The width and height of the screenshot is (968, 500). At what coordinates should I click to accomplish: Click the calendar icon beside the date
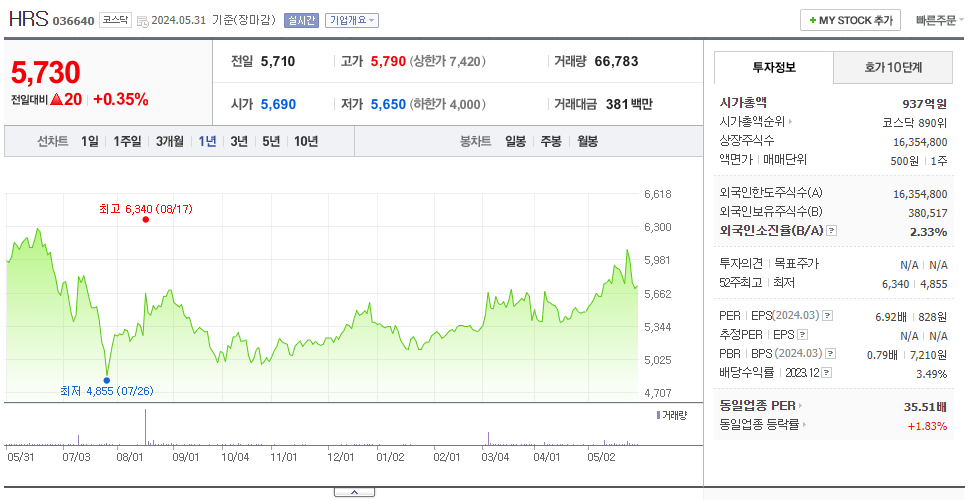click(x=143, y=21)
